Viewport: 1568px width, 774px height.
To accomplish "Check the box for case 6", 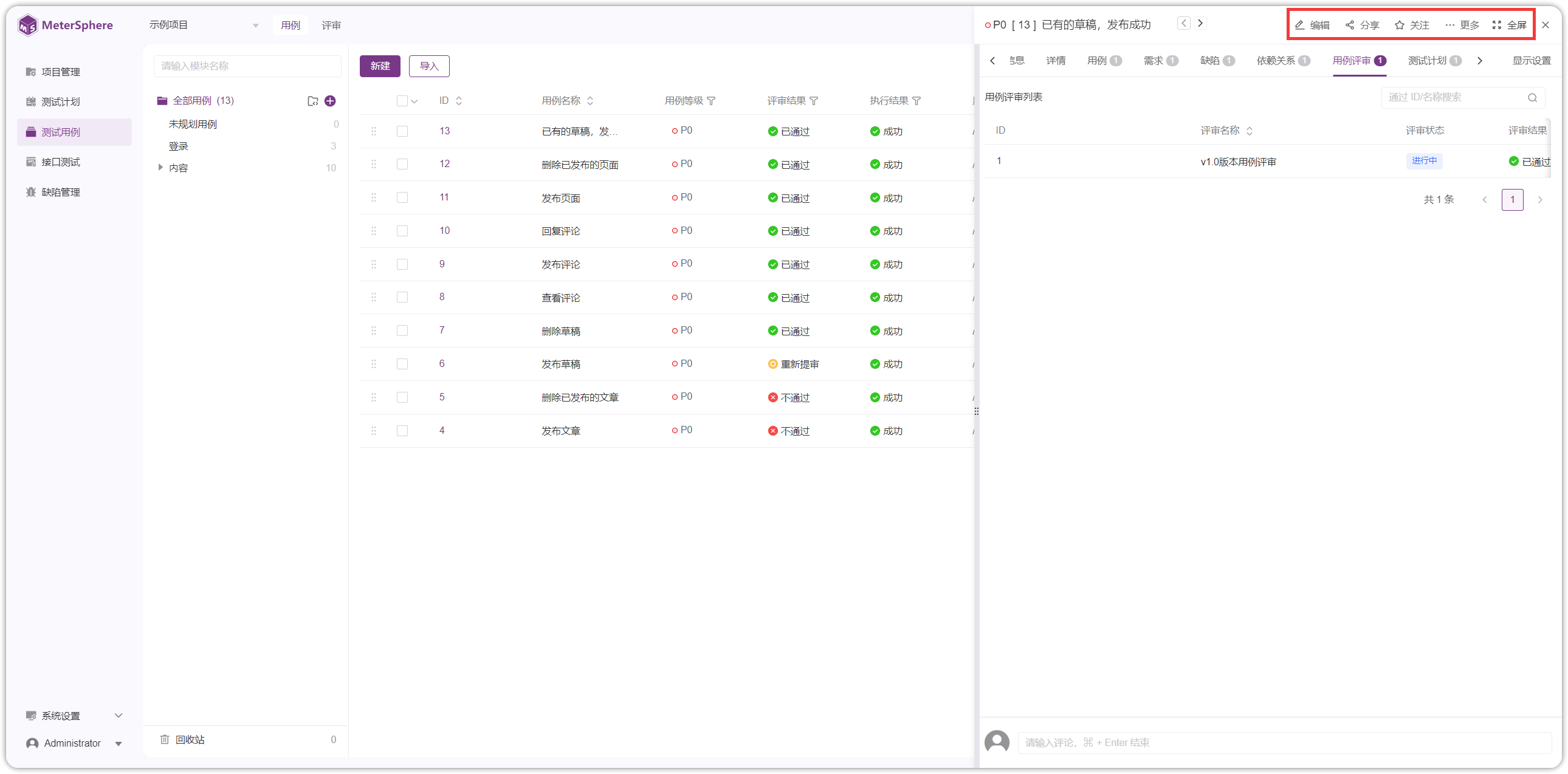I will (402, 364).
